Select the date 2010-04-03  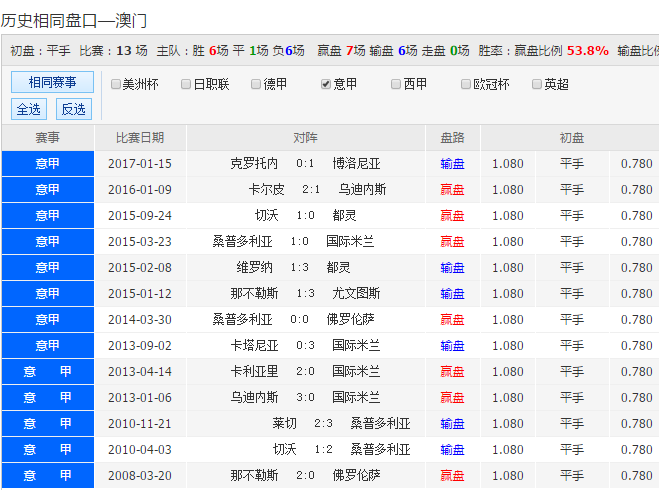coord(140,450)
